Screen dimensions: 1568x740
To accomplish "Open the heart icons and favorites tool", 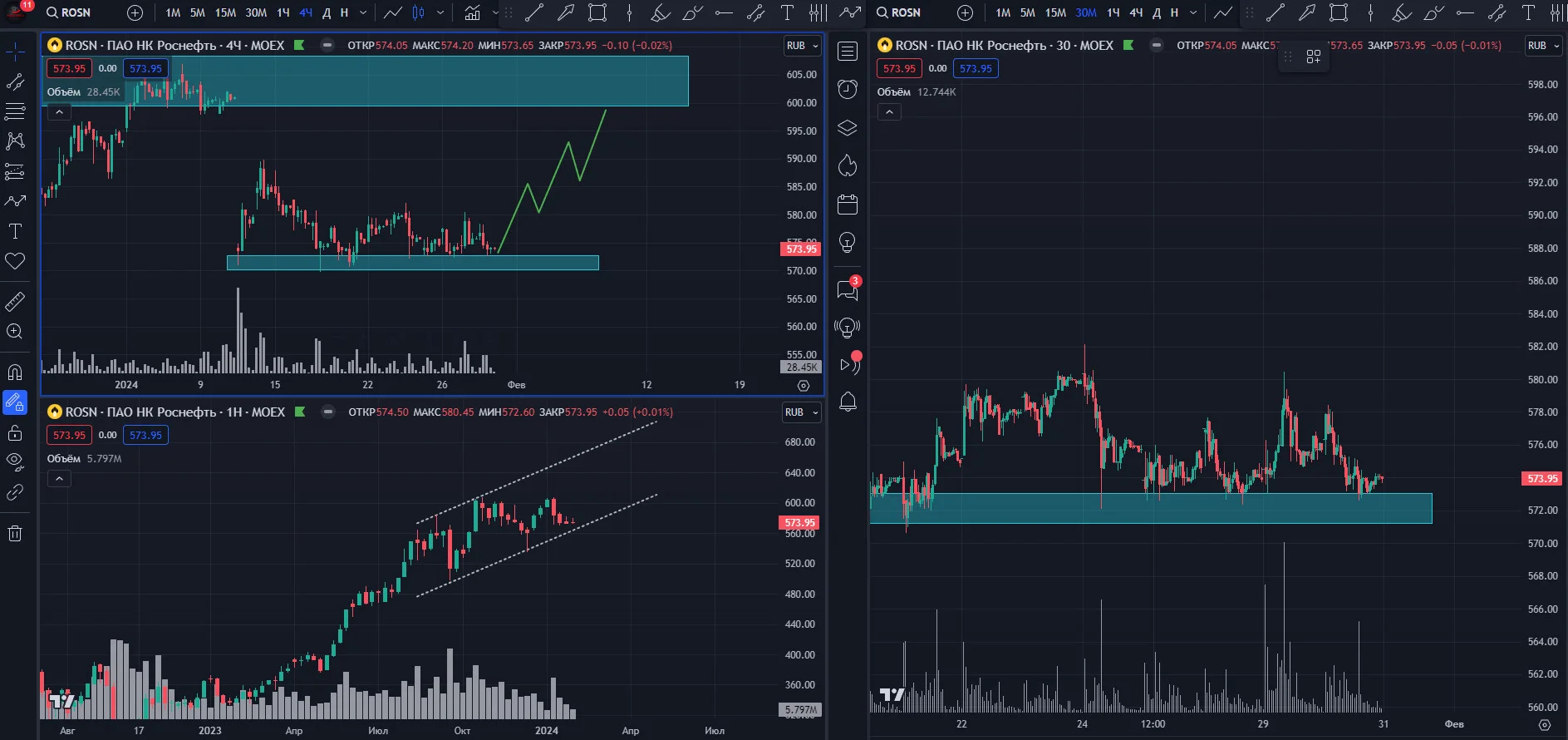I will [15, 261].
